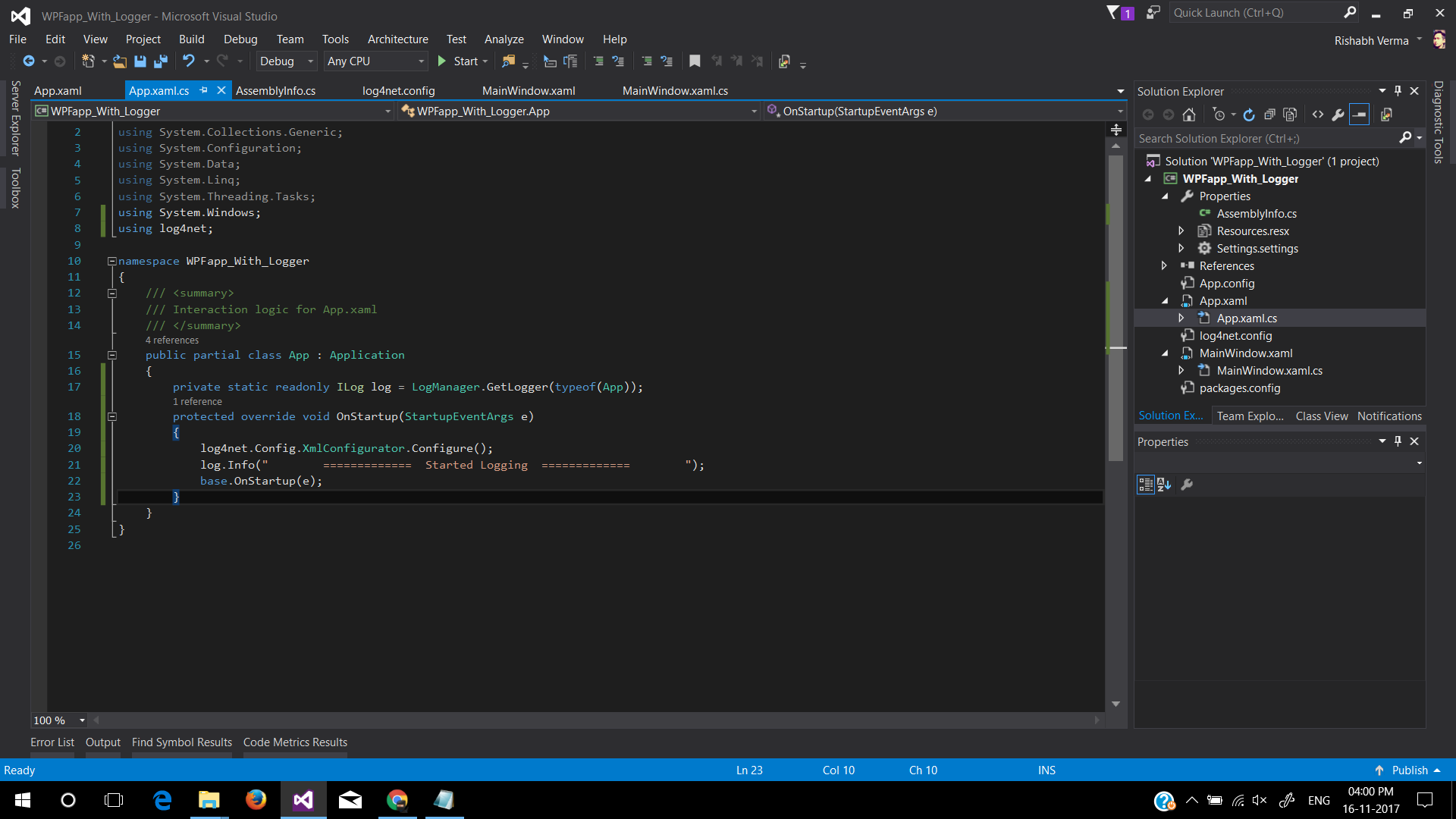The height and width of the screenshot is (819, 1456).
Task: Pin the Solution Explorer panel
Action: tap(1398, 90)
